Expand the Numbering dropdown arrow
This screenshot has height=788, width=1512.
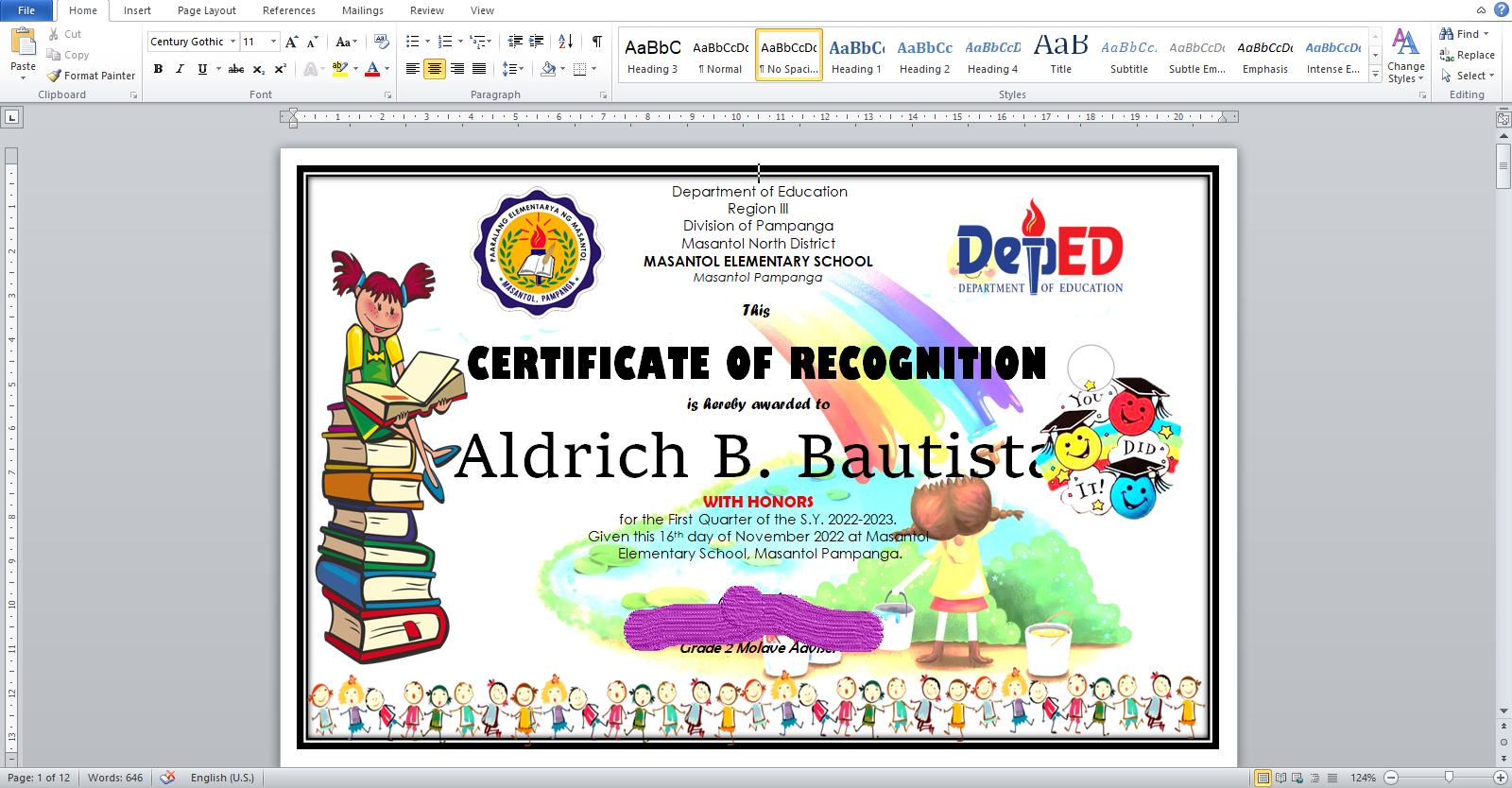(460, 42)
